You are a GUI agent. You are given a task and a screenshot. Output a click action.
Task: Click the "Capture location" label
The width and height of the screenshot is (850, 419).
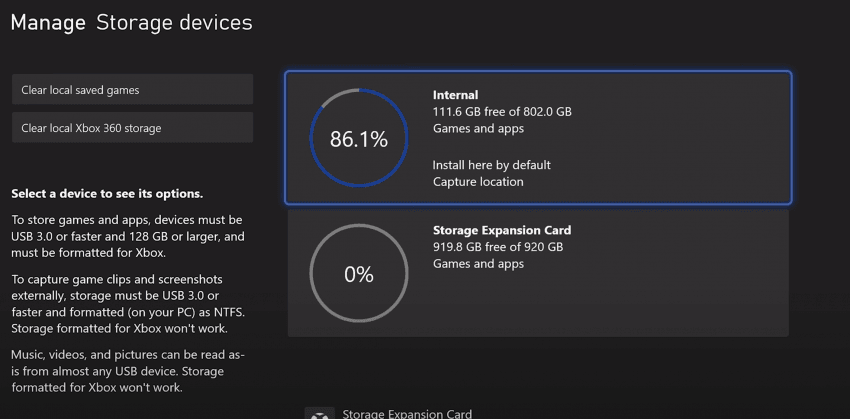click(478, 182)
